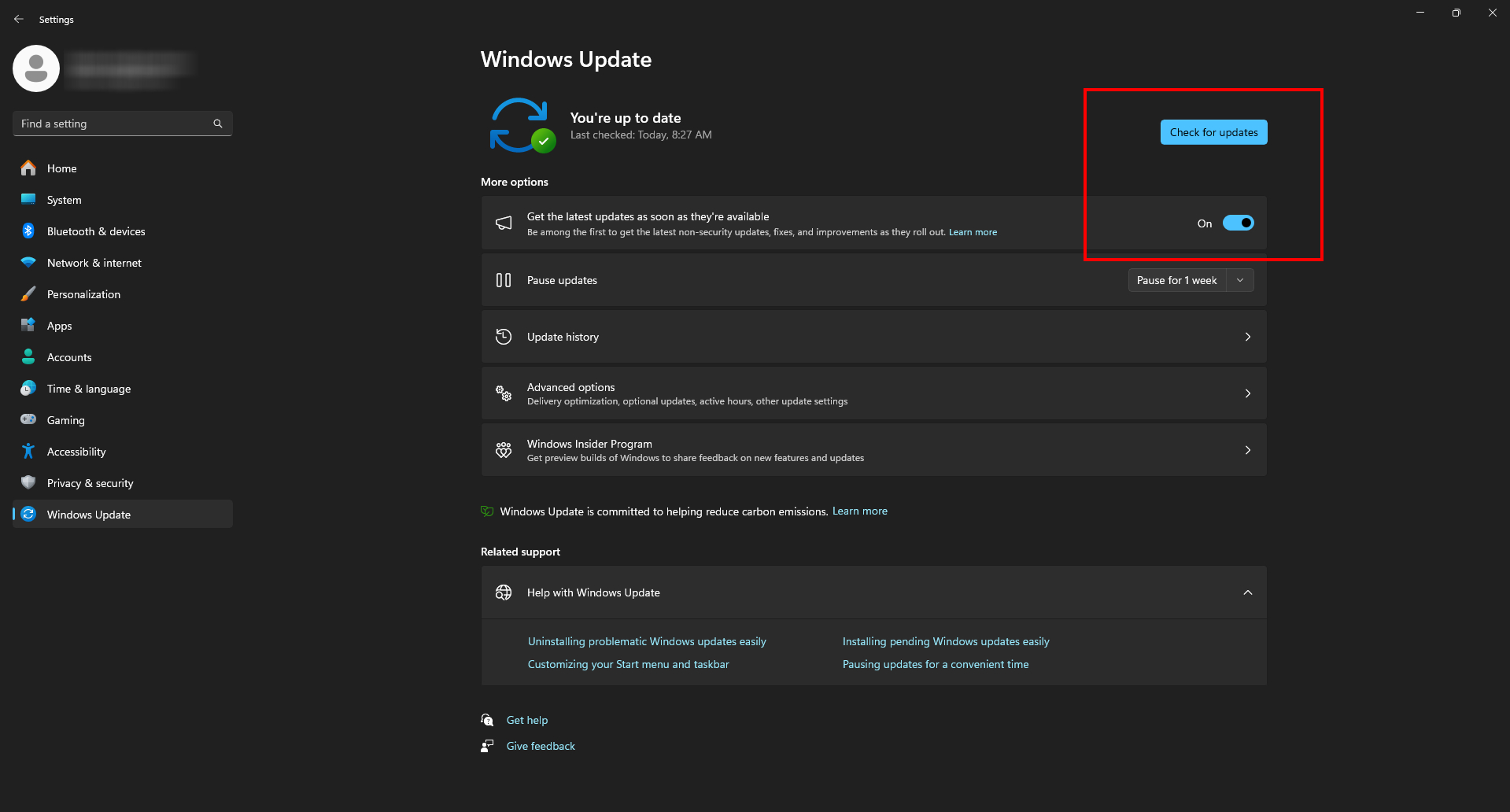This screenshot has height=812, width=1510.
Task: Click the Windows Insider Program icon
Action: [x=504, y=450]
